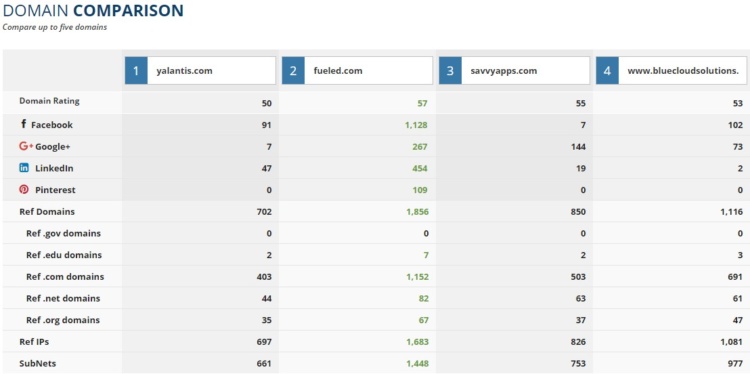Screen dimensions: 750x374
Task: Edit the savvyapps.com domain field
Action: 526,71
